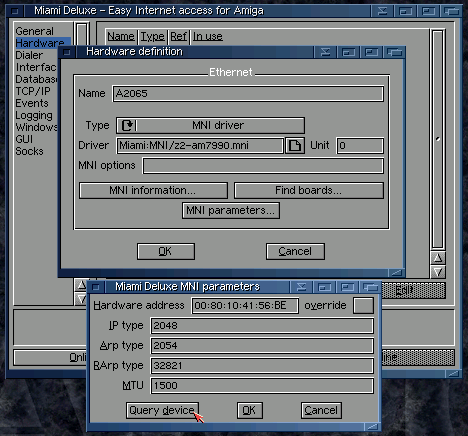The width and height of the screenshot is (468, 436).
Task: Click the main Miami Deluxe window depth gadget
Action: (451, 11)
